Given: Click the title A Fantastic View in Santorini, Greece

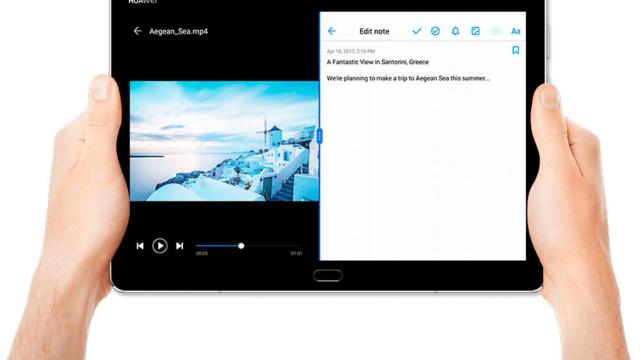Looking at the screenshot, I should point(378,62).
